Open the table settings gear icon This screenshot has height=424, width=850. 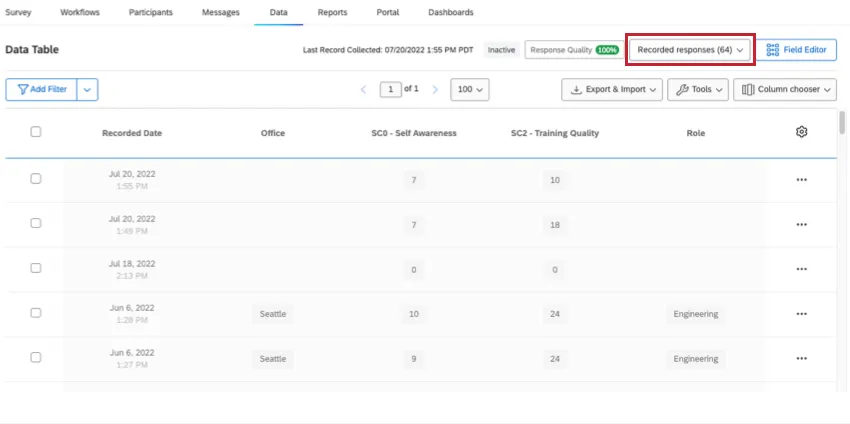coord(801,132)
